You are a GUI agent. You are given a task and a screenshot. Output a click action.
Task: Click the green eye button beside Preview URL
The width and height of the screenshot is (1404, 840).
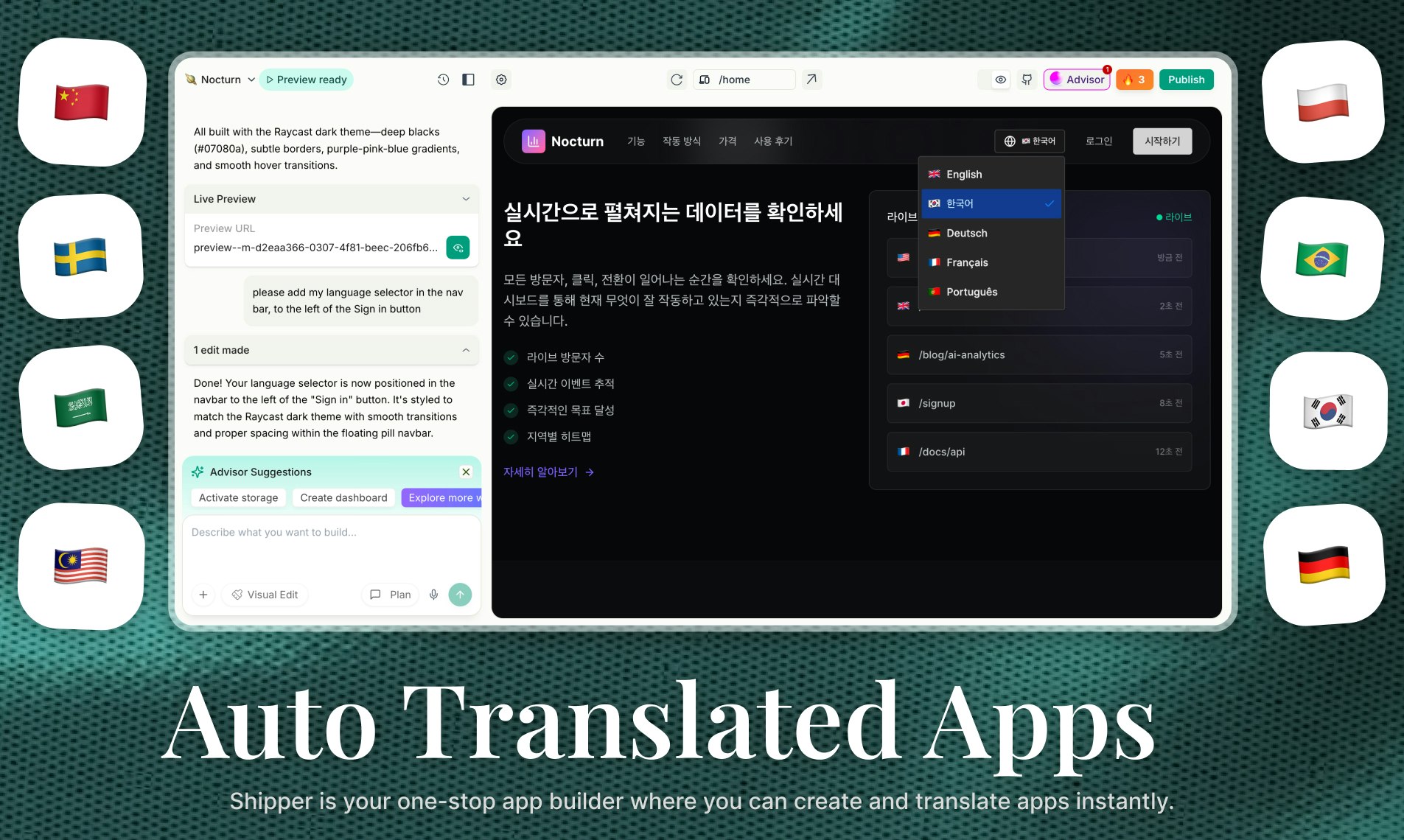pos(458,248)
